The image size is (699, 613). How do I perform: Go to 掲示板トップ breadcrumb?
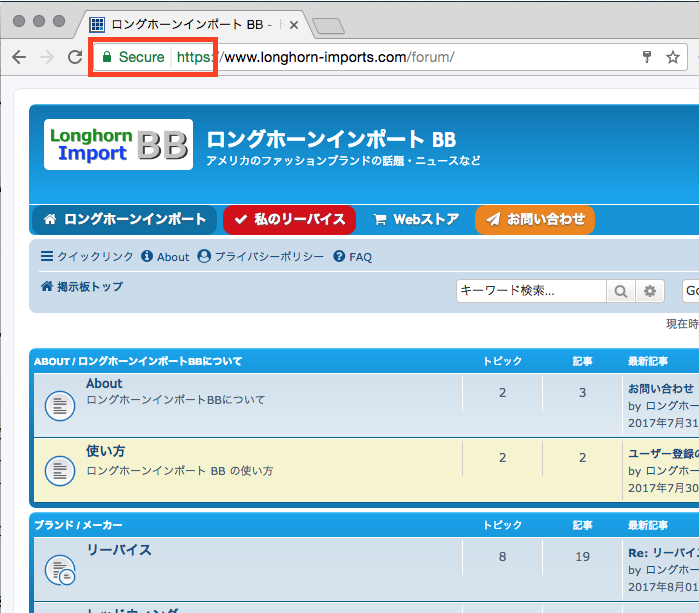(x=82, y=287)
